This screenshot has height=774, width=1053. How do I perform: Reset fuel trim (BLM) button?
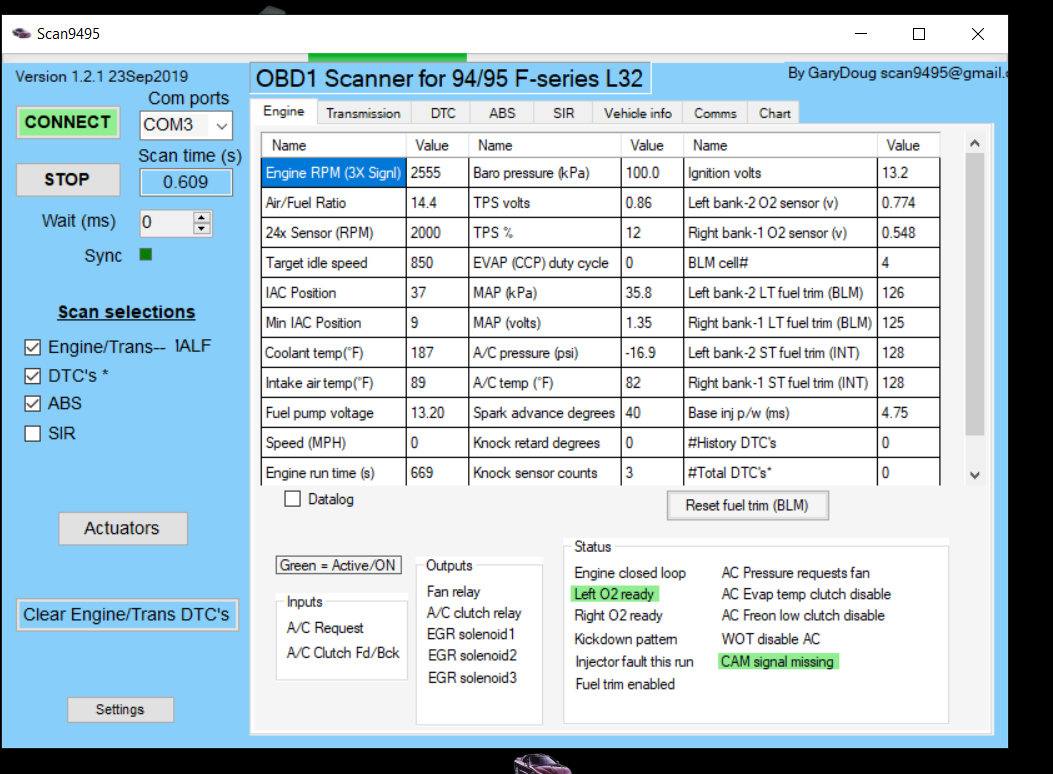pyautogui.click(x=747, y=506)
